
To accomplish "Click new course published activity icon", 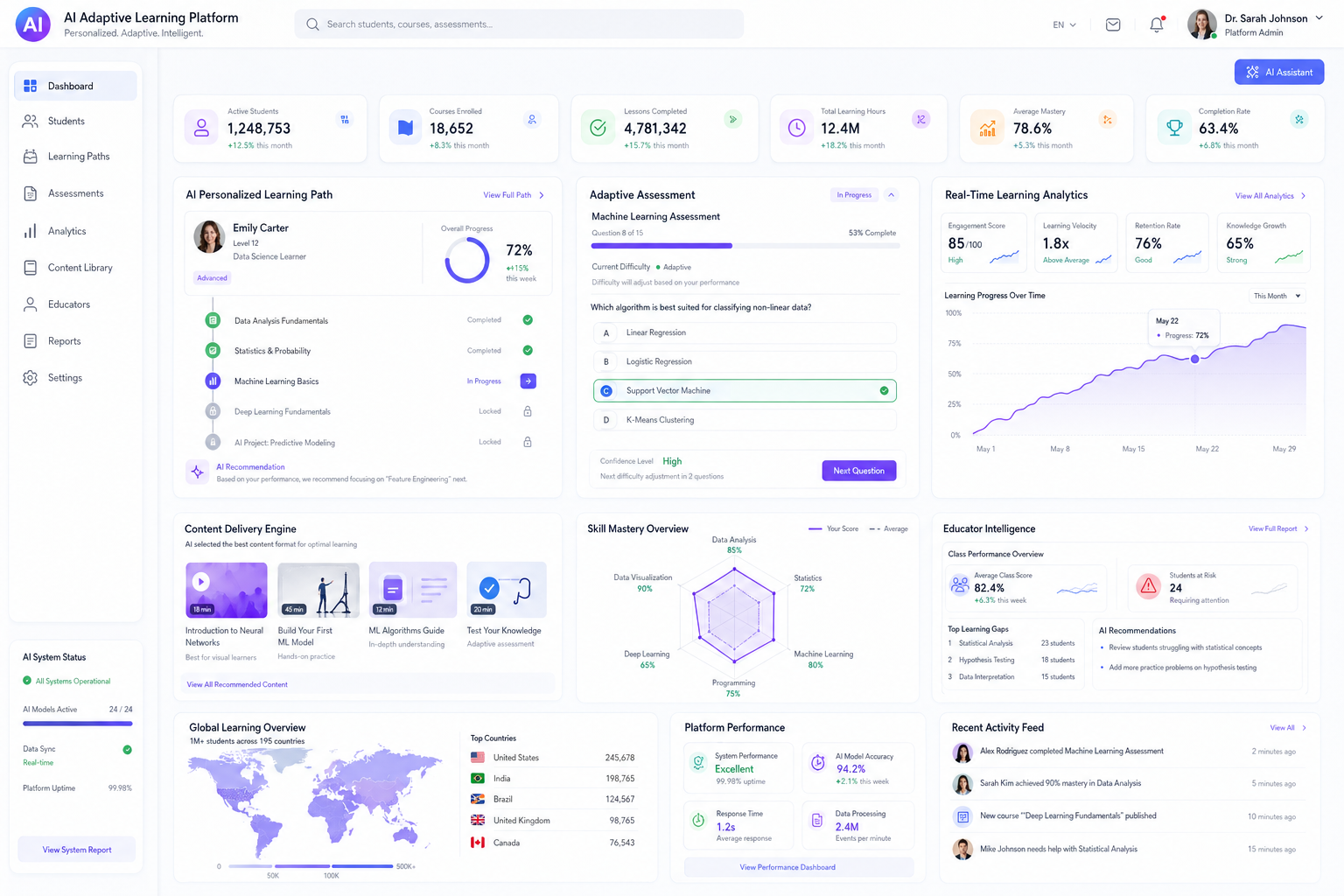I will tap(962, 816).
